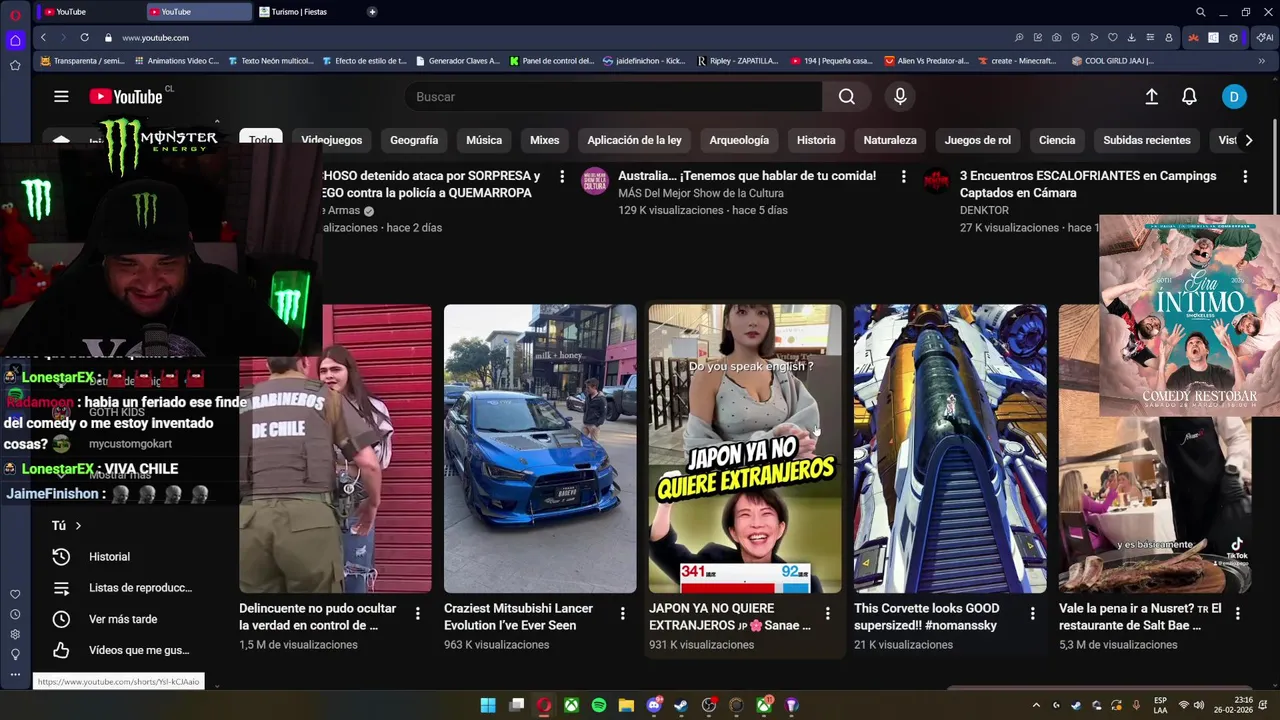
Task: Open options for Delincuente no pudo ocultar short
Action: coord(418,613)
